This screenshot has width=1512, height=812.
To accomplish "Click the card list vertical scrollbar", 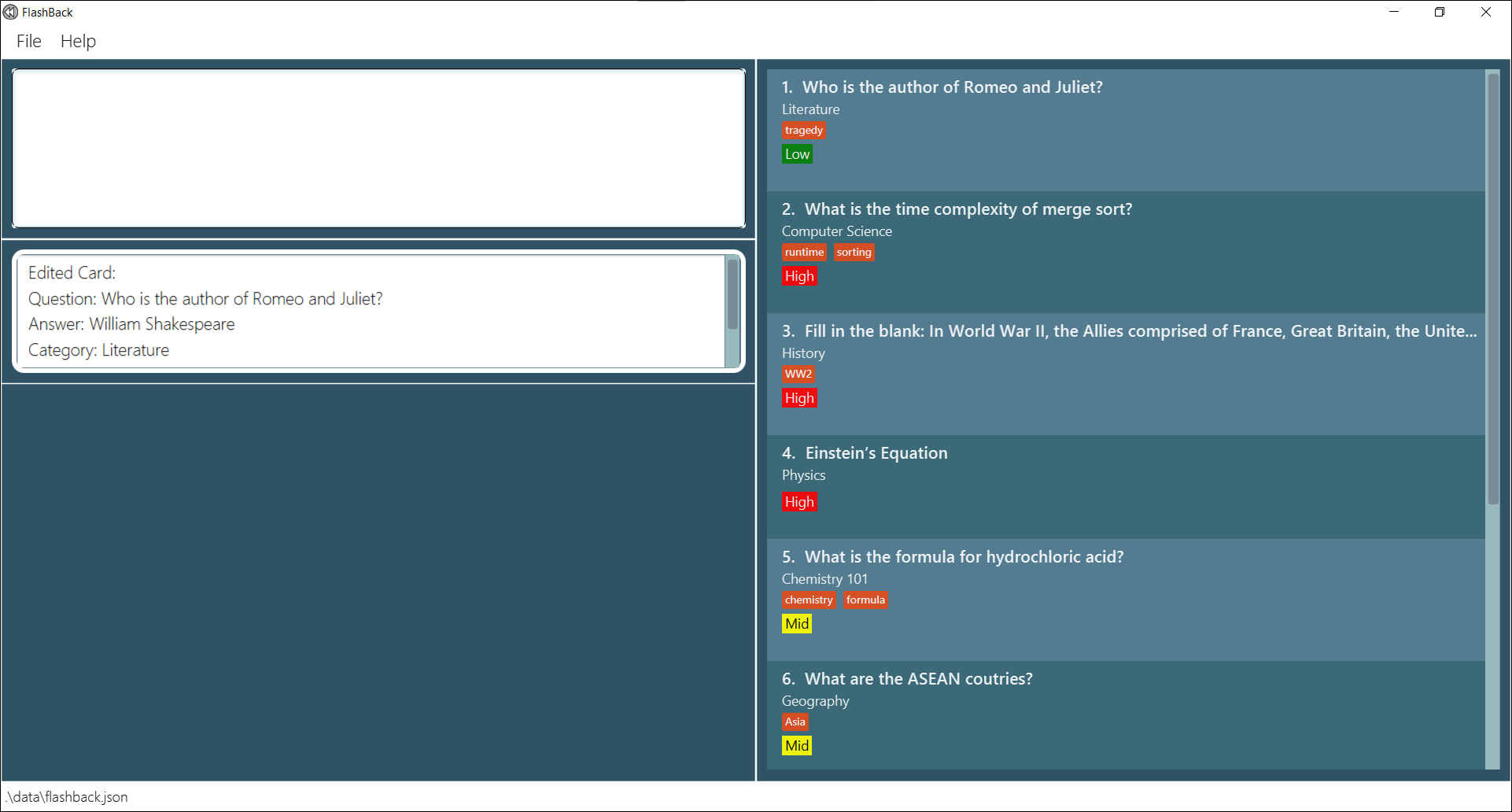I will (x=1492, y=288).
